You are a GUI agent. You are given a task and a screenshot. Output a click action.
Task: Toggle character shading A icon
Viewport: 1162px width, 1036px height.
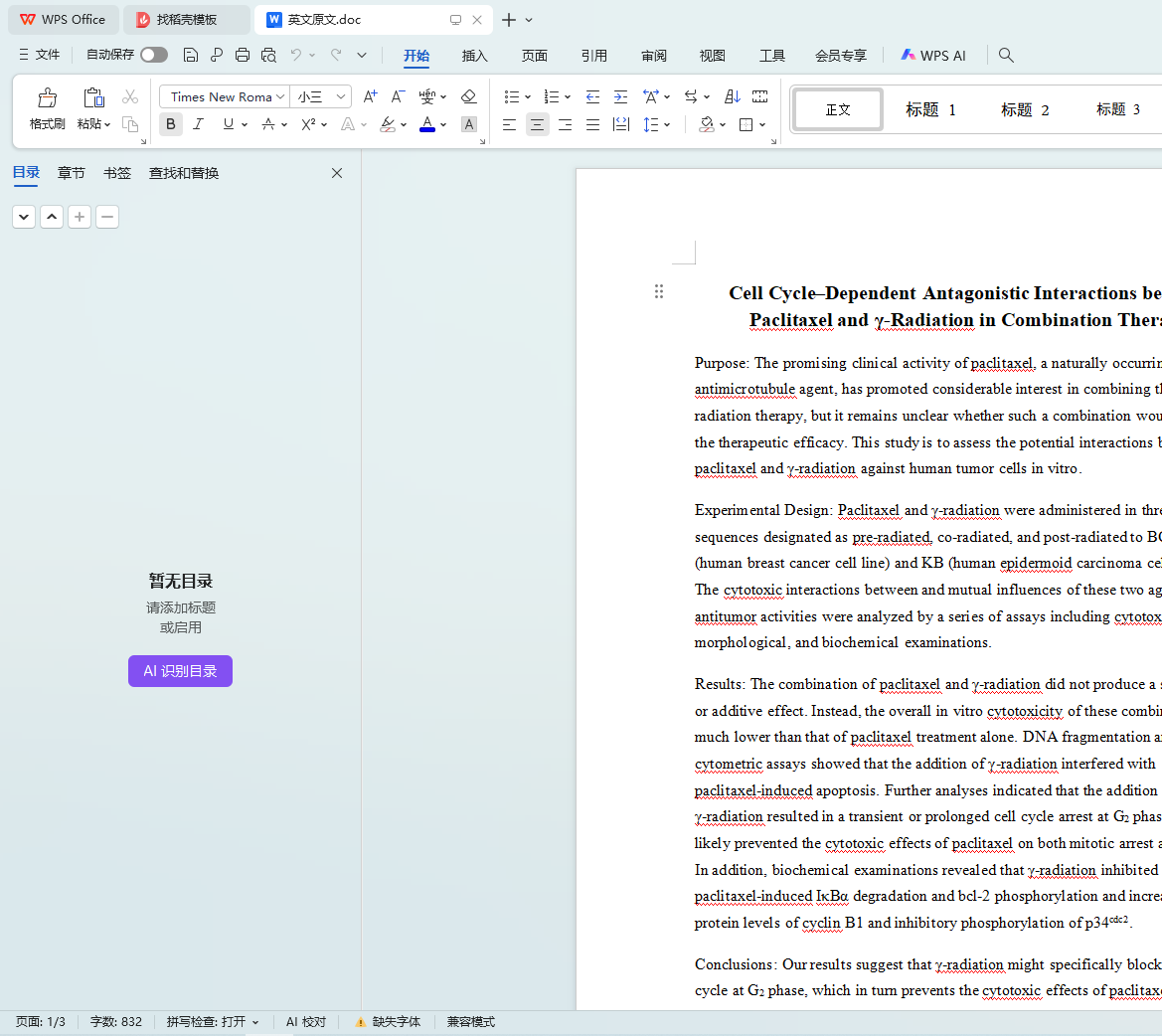point(468,124)
